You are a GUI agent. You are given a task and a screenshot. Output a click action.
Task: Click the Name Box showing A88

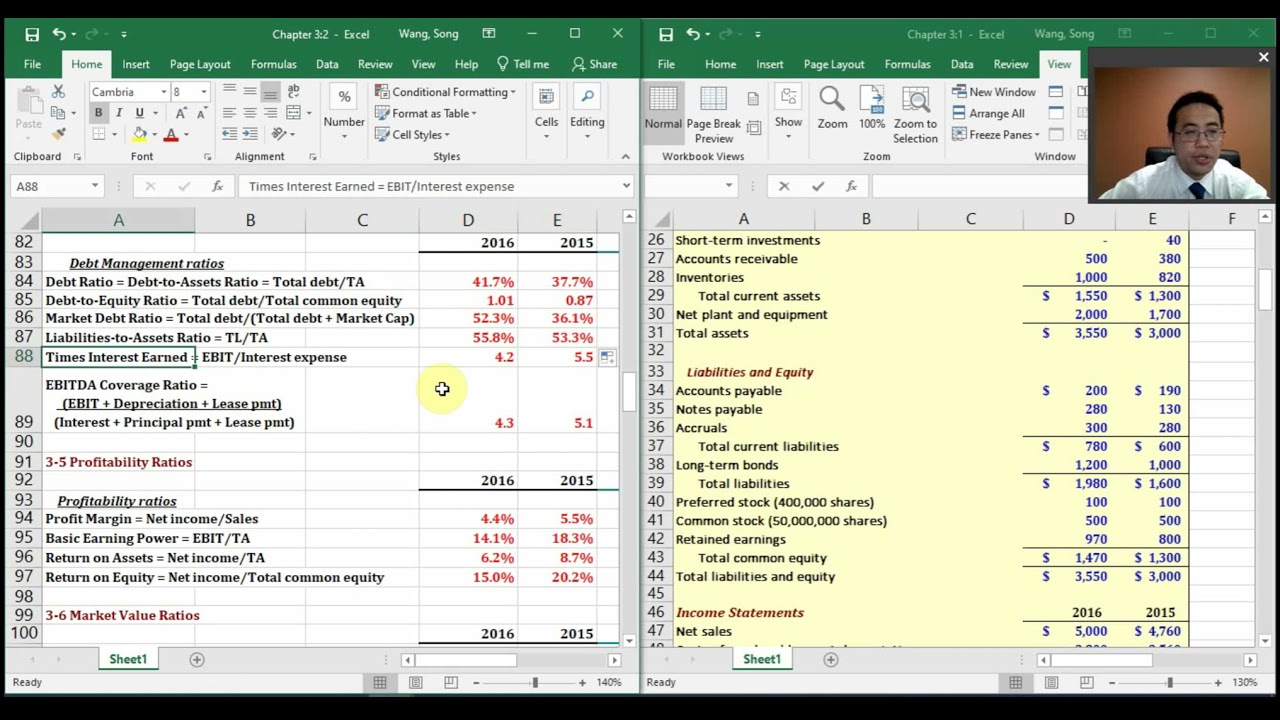pyautogui.click(x=56, y=186)
